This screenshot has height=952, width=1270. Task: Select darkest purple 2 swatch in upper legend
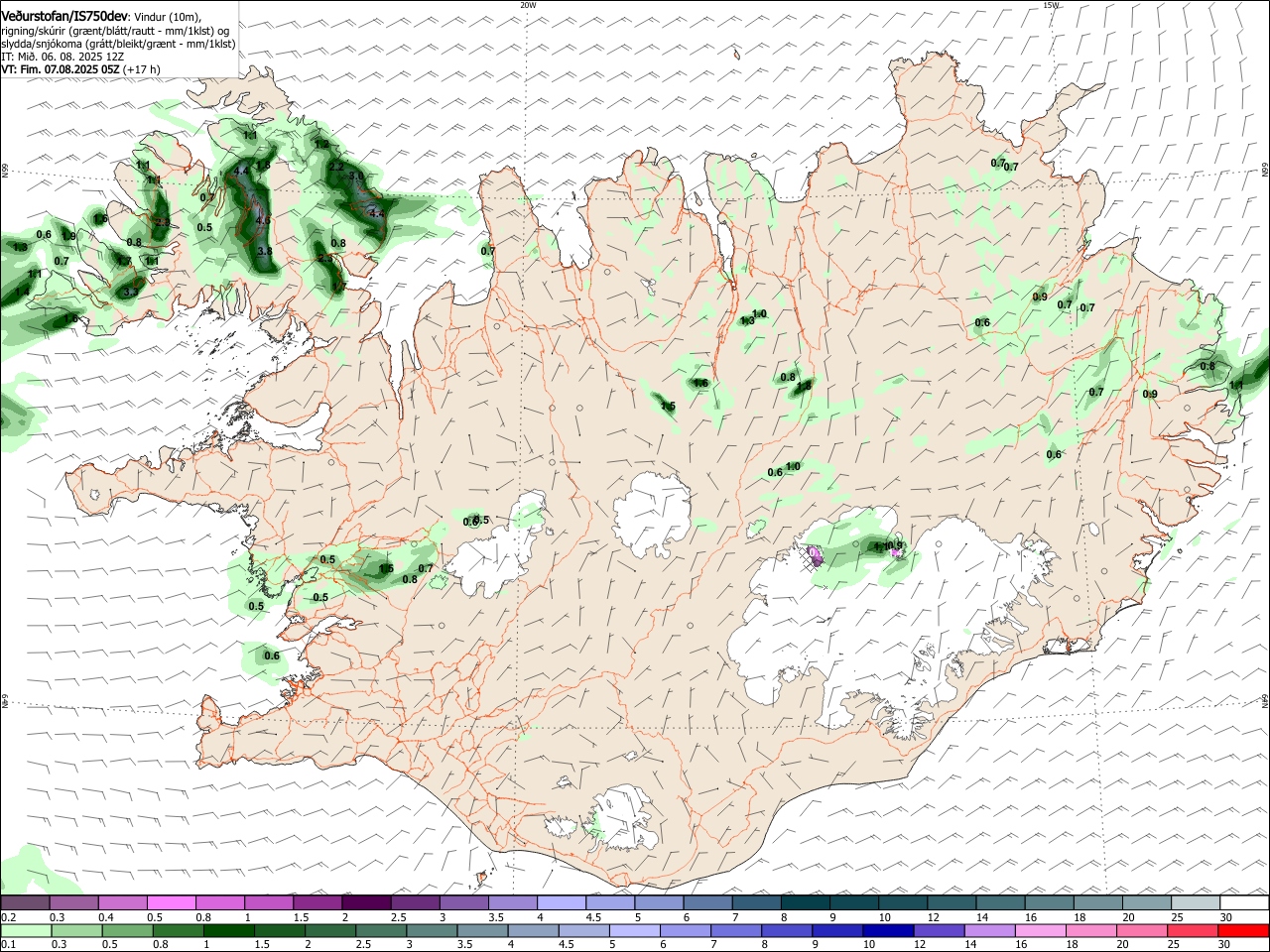tap(366, 902)
